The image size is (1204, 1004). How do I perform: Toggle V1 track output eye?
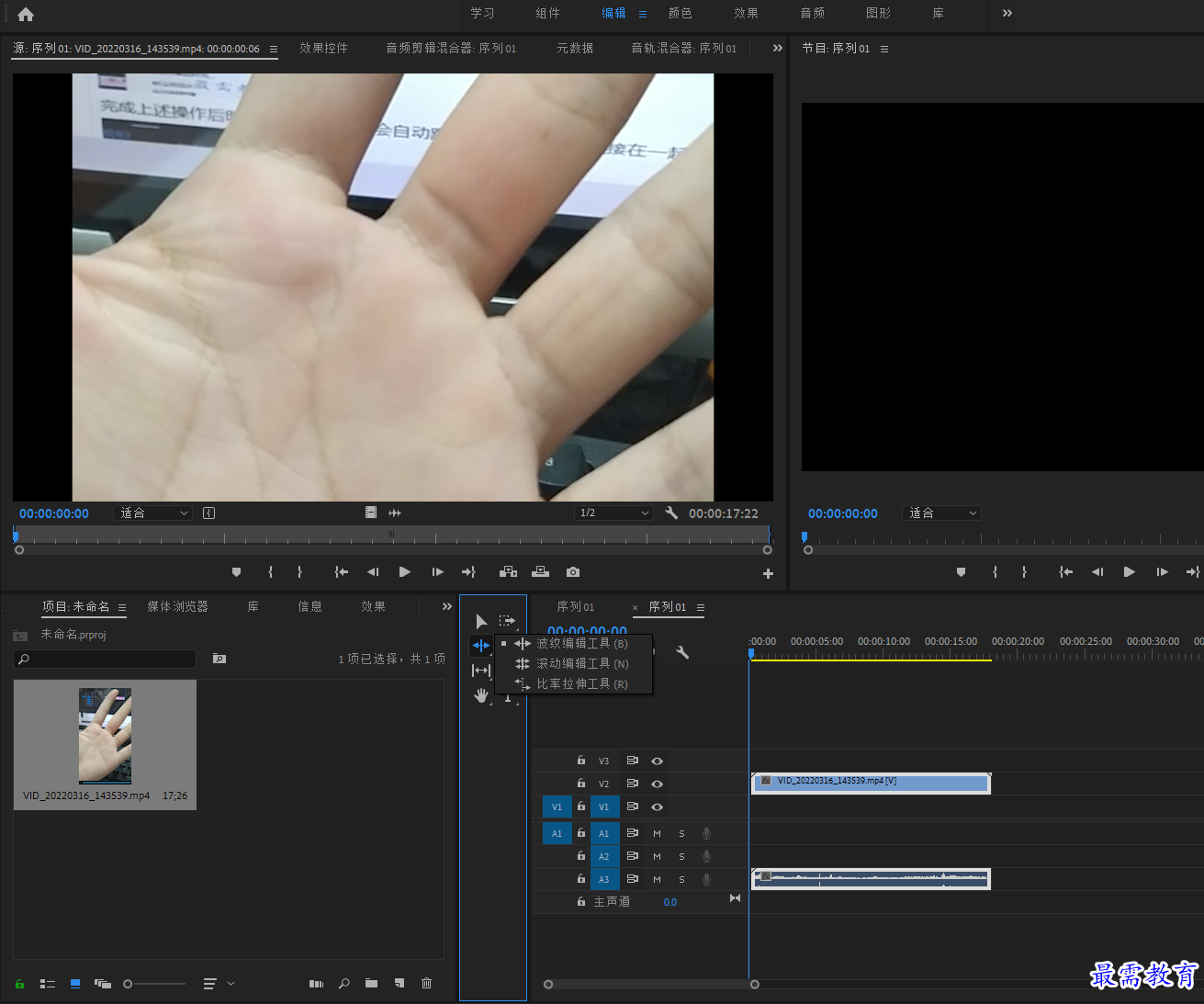tap(657, 807)
